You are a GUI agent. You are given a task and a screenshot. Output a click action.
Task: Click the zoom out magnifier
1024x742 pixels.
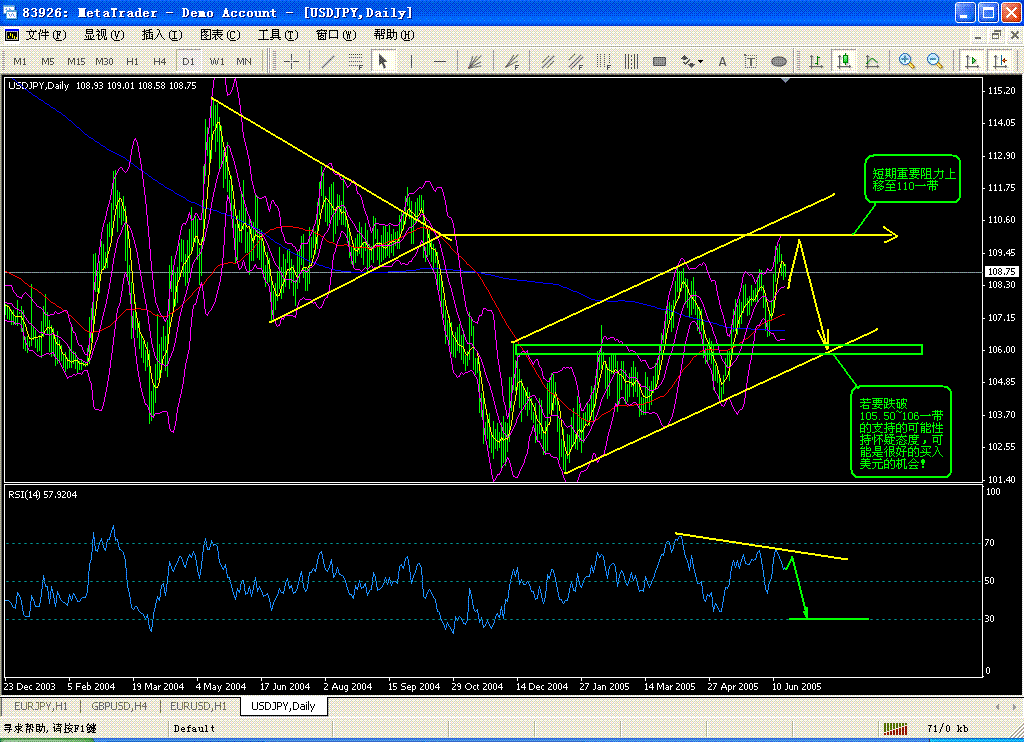point(935,61)
